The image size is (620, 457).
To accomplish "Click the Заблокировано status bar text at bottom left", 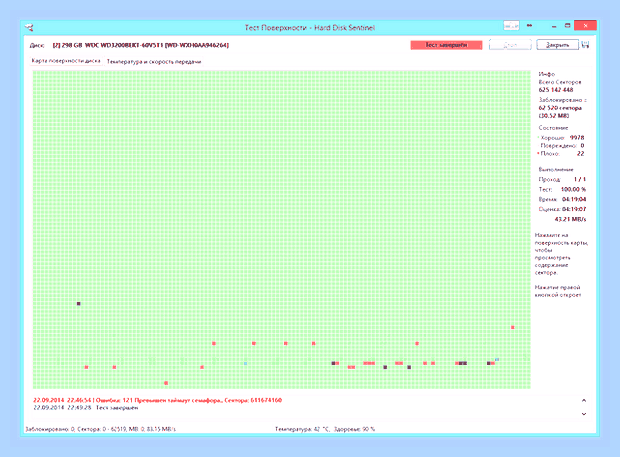I will (x=100, y=429).
